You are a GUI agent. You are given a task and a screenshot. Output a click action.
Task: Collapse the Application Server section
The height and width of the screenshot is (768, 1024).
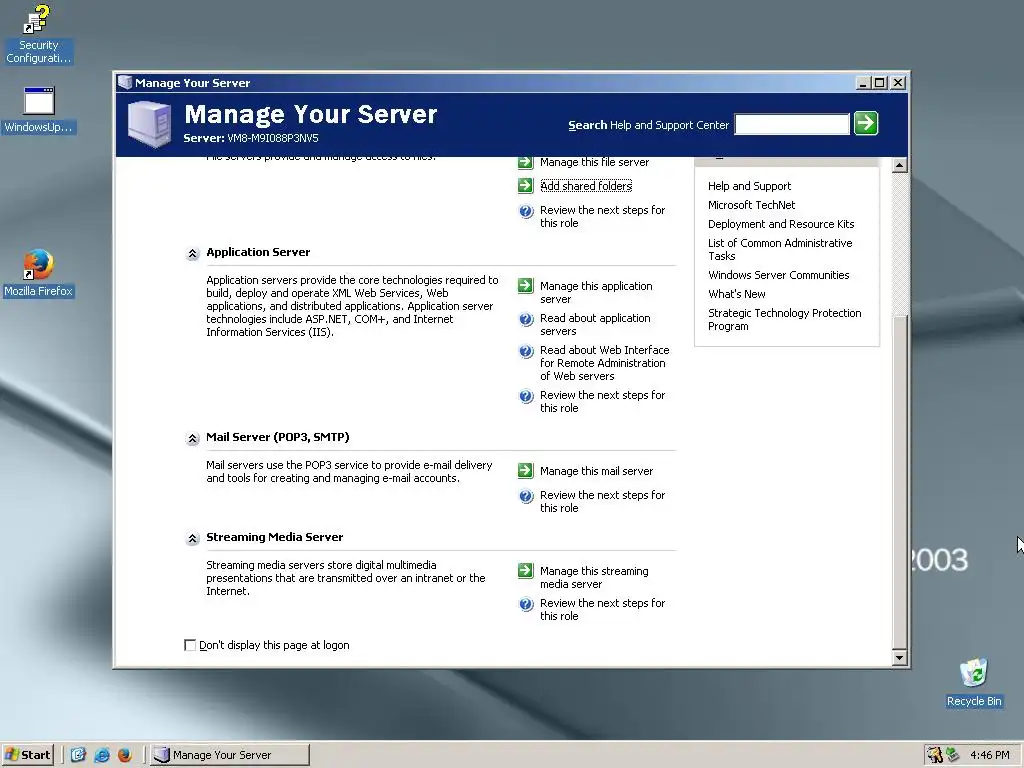click(192, 253)
